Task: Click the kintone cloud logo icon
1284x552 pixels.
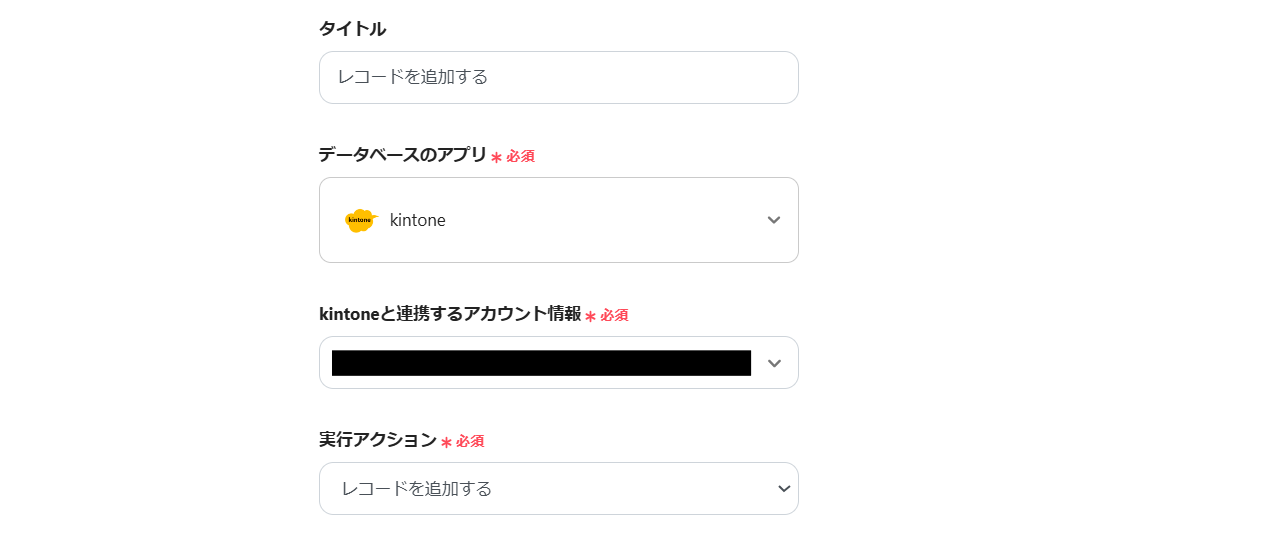Action: pyautogui.click(x=360, y=220)
